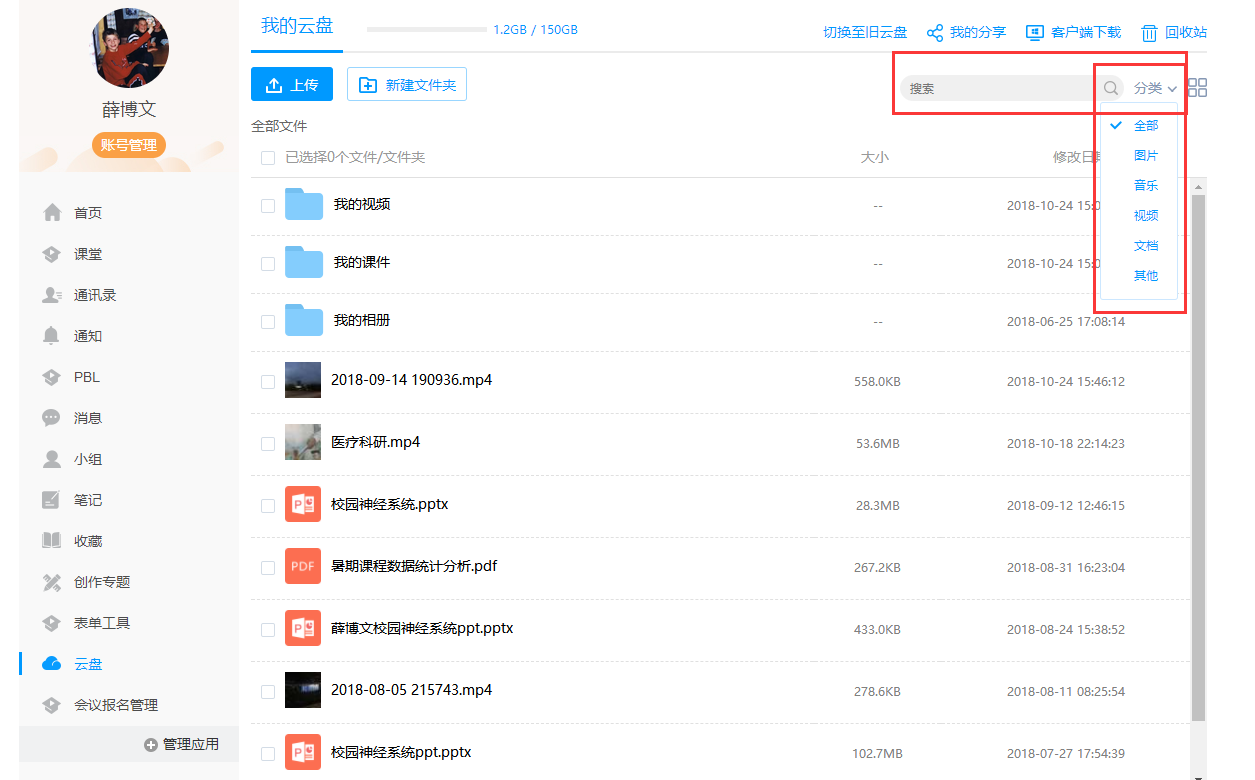Tick checkbox for 薛博文校园神经系统ppt.pptx
This screenshot has width=1255, height=780.
click(268, 629)
